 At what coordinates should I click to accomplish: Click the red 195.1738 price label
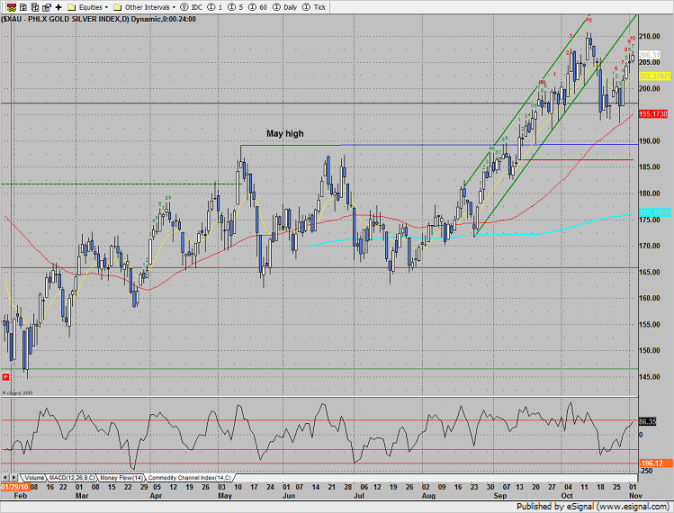point(653,114)
